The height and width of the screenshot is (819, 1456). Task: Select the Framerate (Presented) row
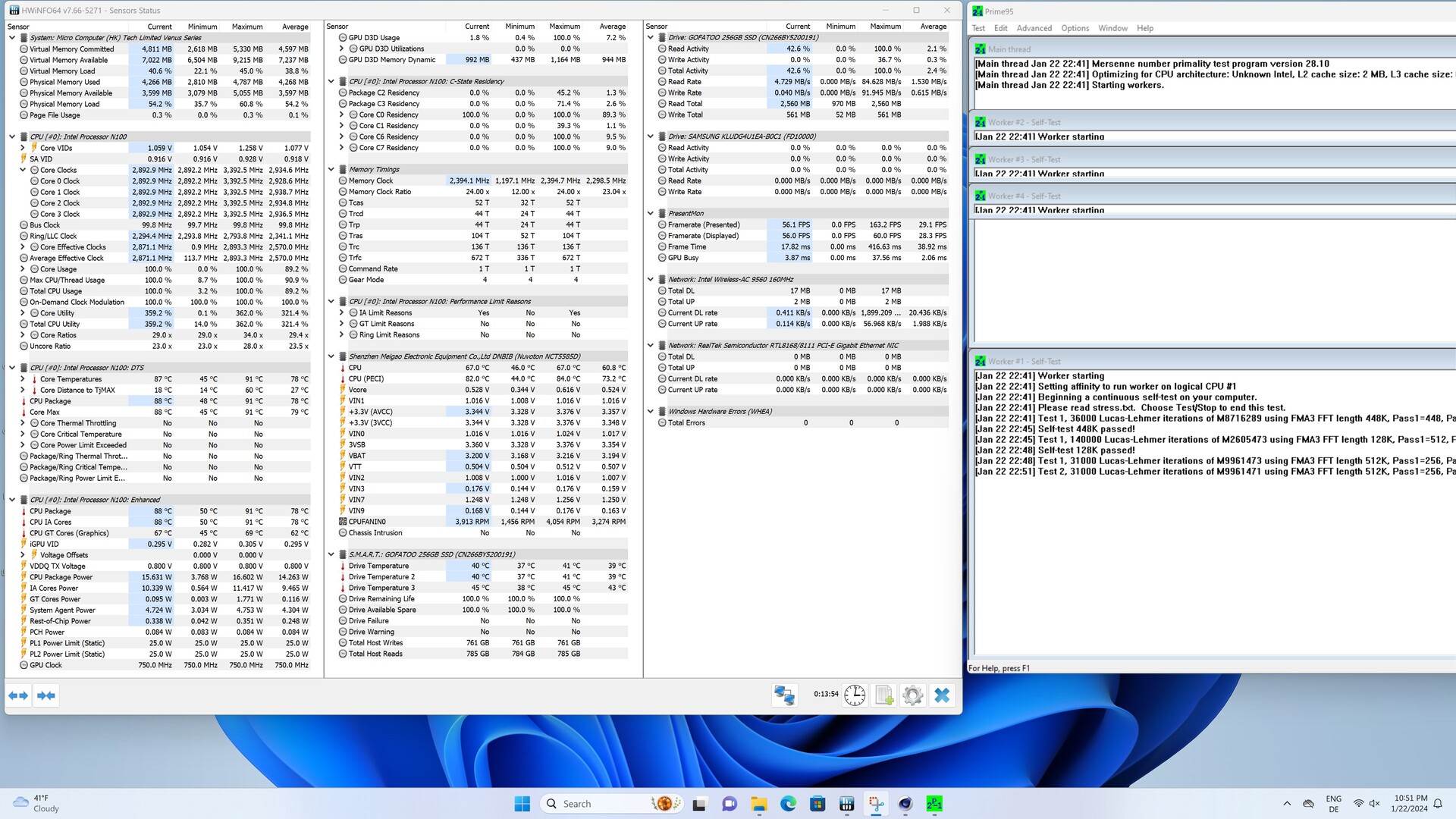click(802, 224)
